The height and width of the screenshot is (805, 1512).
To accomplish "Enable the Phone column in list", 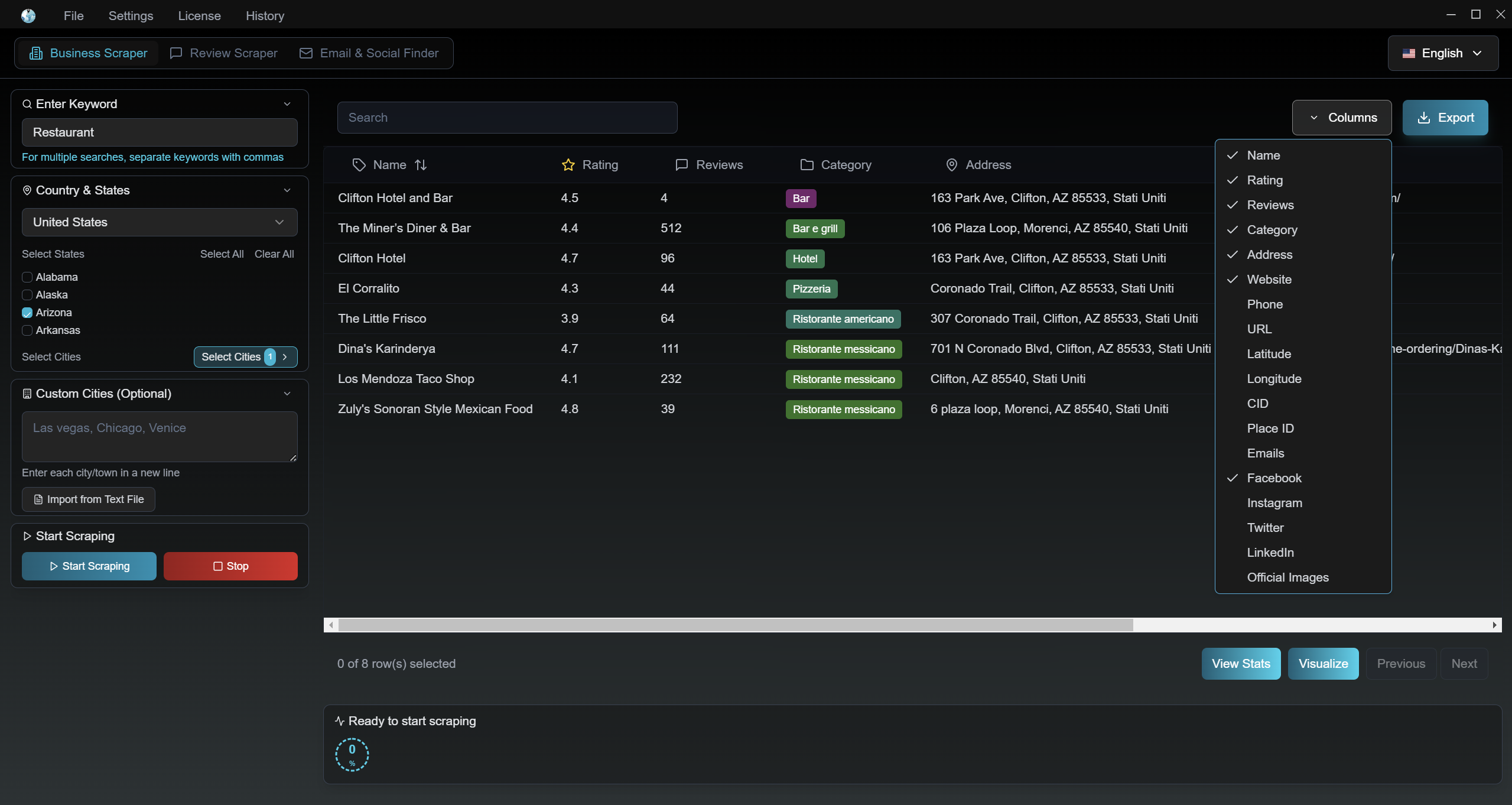I will pos(1264,304).
